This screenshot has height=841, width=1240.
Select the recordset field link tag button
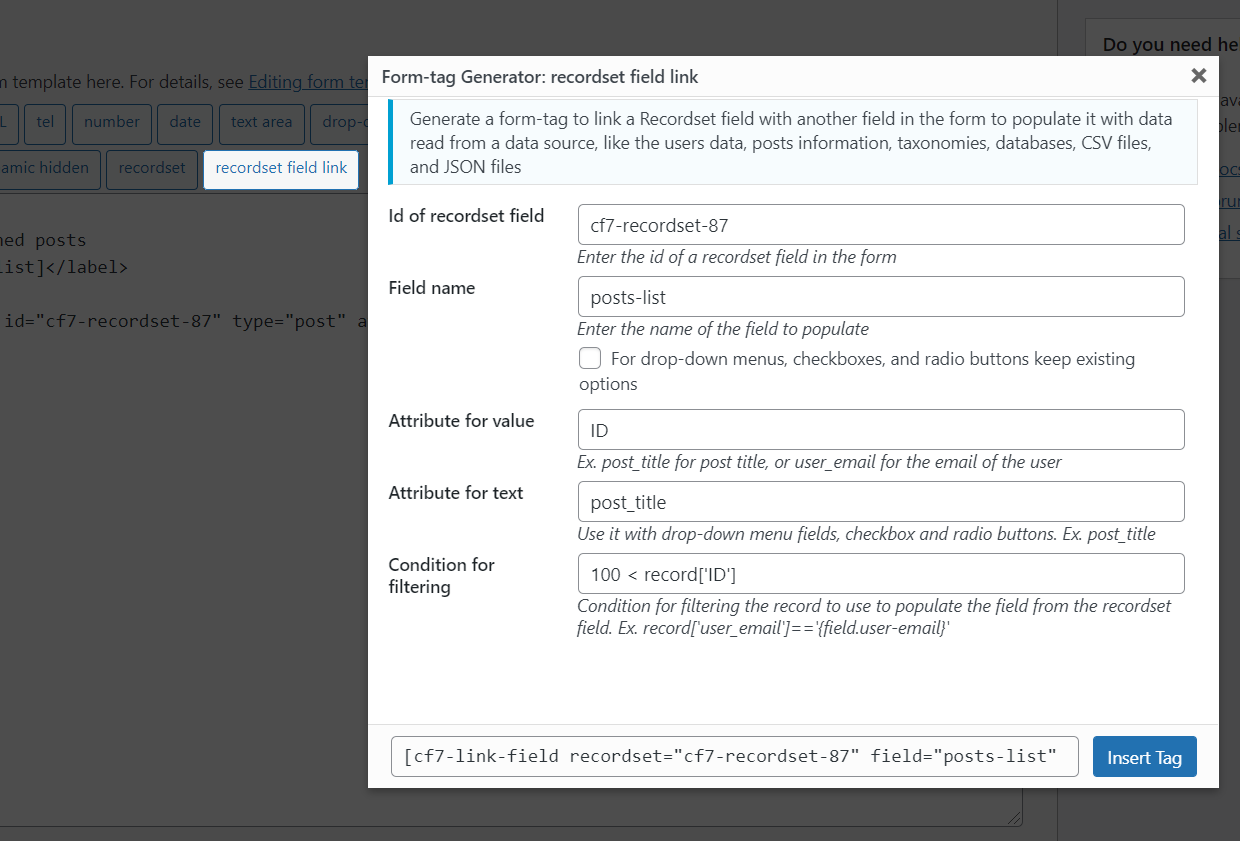(281, 169)
